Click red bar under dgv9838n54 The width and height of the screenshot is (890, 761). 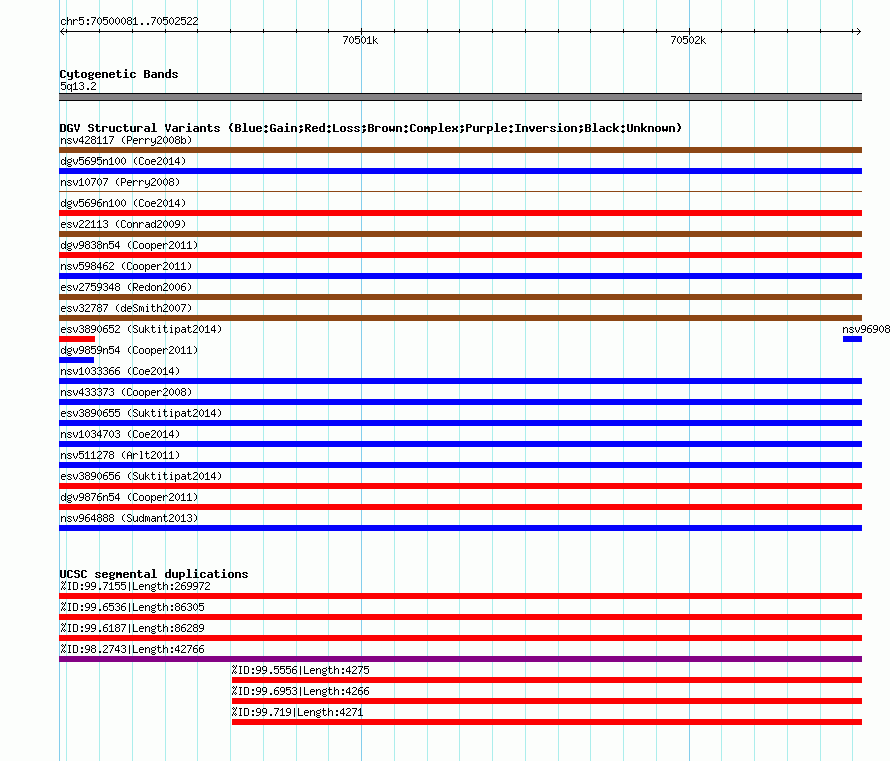(460, 255)
